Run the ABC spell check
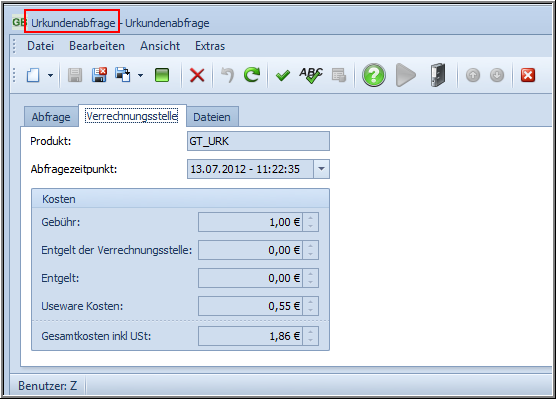Screen dimensions: 556x399 (x=311, y=75)
